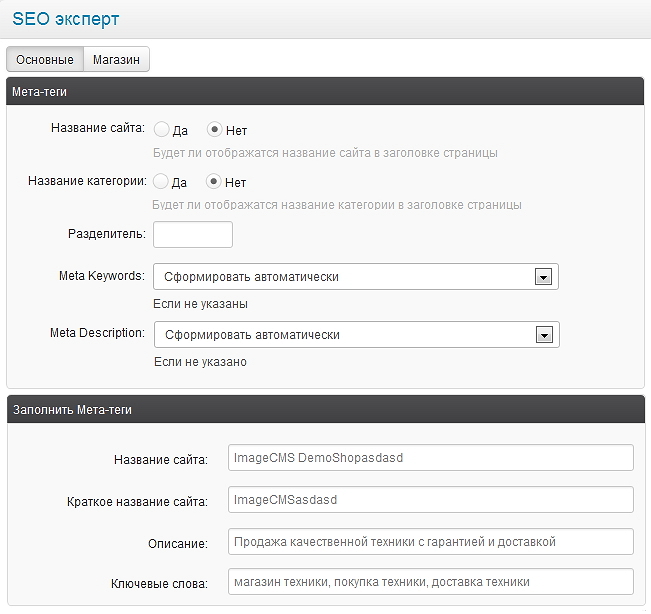Click the Заполнить Мета-теги section header
Image resolution: width=651 pixels, height=614 pixels.
pos(326,409)
